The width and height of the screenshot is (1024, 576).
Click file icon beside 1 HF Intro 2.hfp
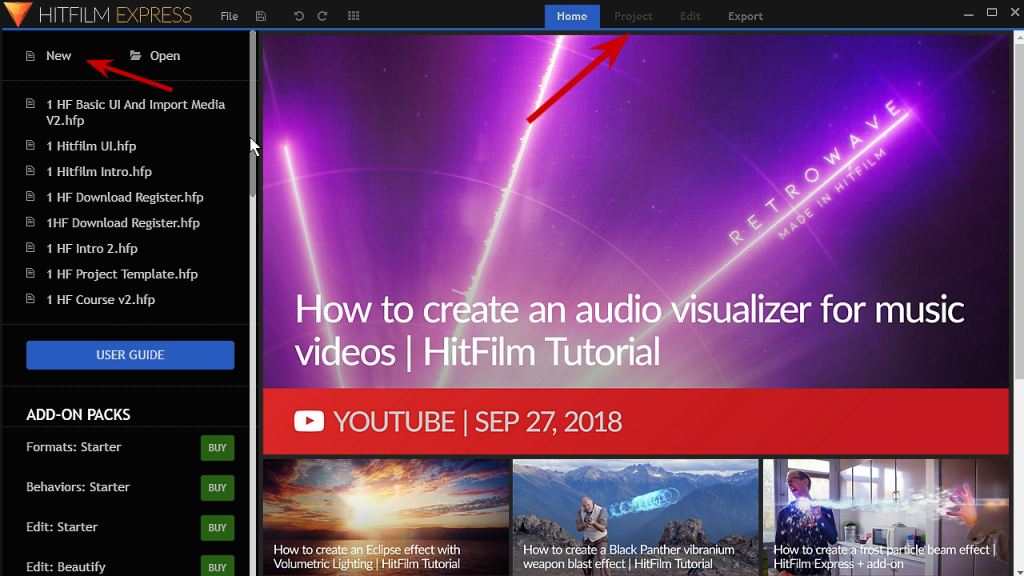[30, 248]
